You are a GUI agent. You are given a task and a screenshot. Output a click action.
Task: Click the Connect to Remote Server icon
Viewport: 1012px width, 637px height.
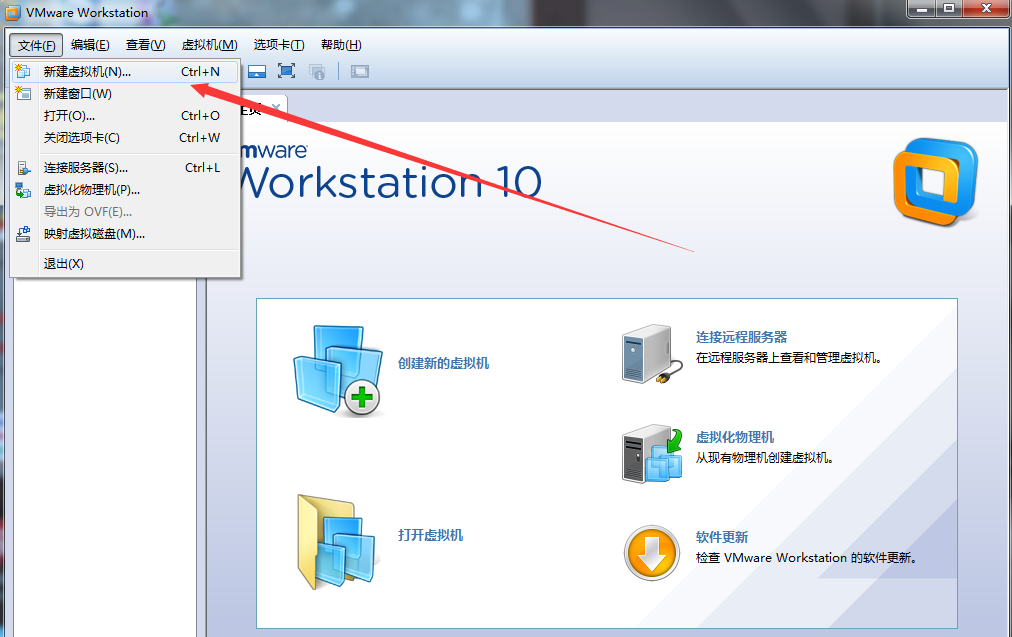[650, 354]
